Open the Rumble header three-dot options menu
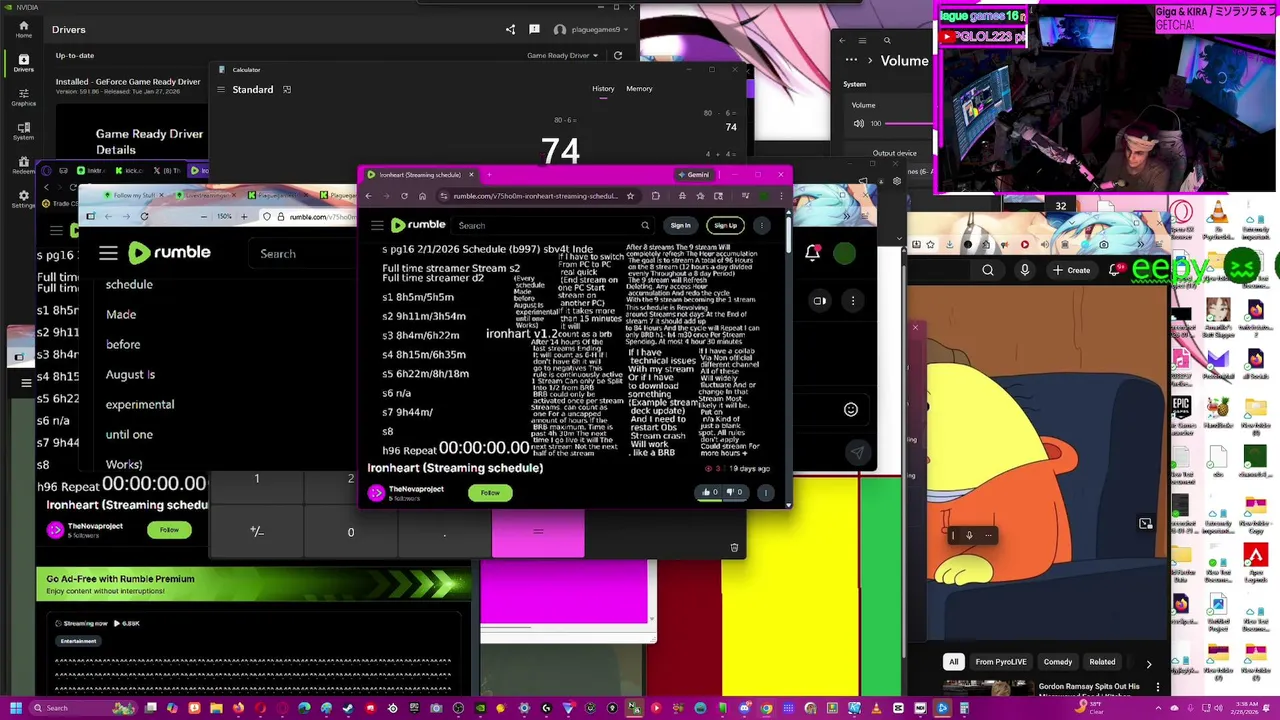Viewport: 1280px width, 720px height. (x=762, y=226)
